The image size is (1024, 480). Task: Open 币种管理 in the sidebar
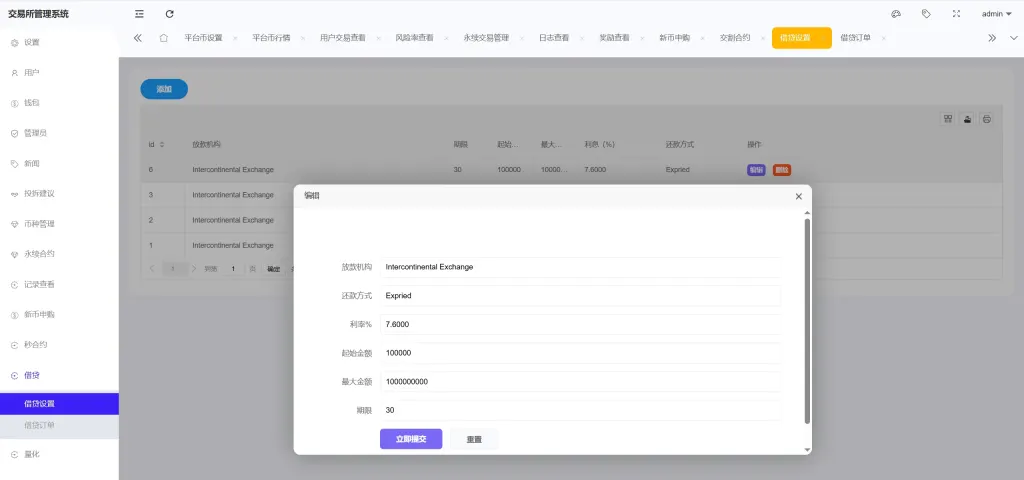click(59, 224)
